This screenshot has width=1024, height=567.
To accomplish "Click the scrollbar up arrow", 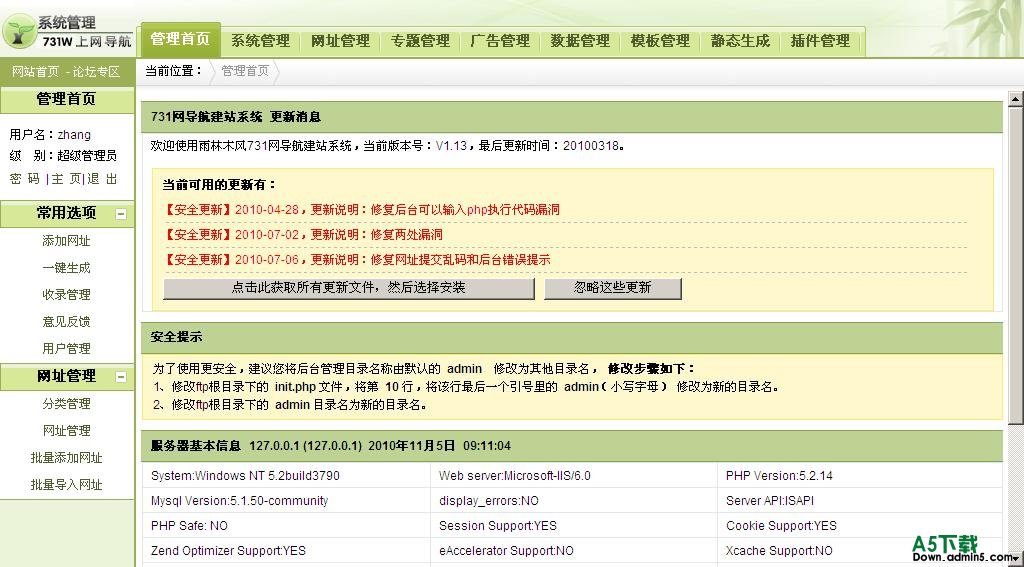I will tap(1016, 99).
